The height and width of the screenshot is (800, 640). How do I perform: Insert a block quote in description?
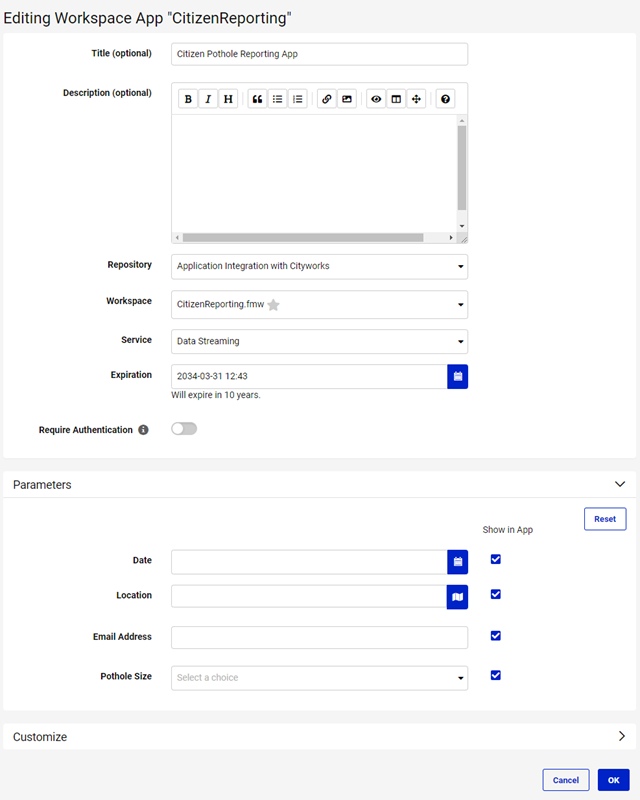(257, 99)
